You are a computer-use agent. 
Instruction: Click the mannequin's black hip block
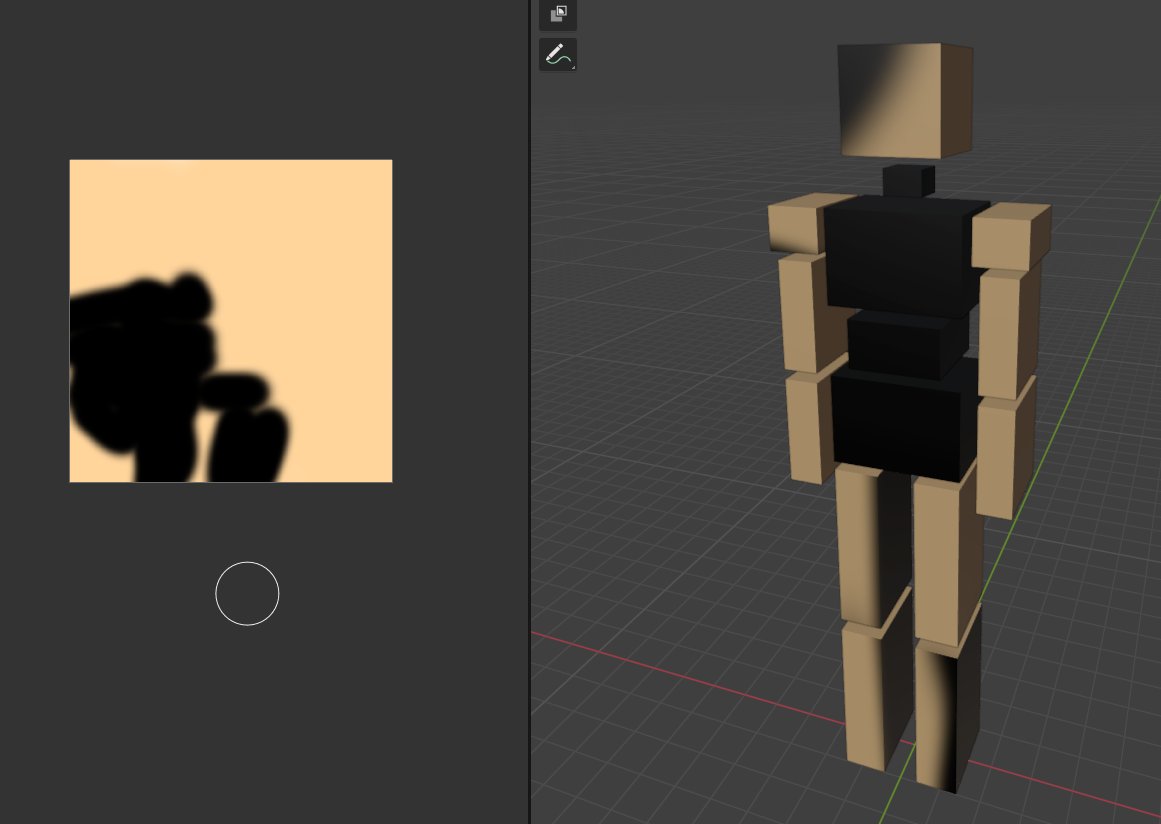[x=905, y=422]
